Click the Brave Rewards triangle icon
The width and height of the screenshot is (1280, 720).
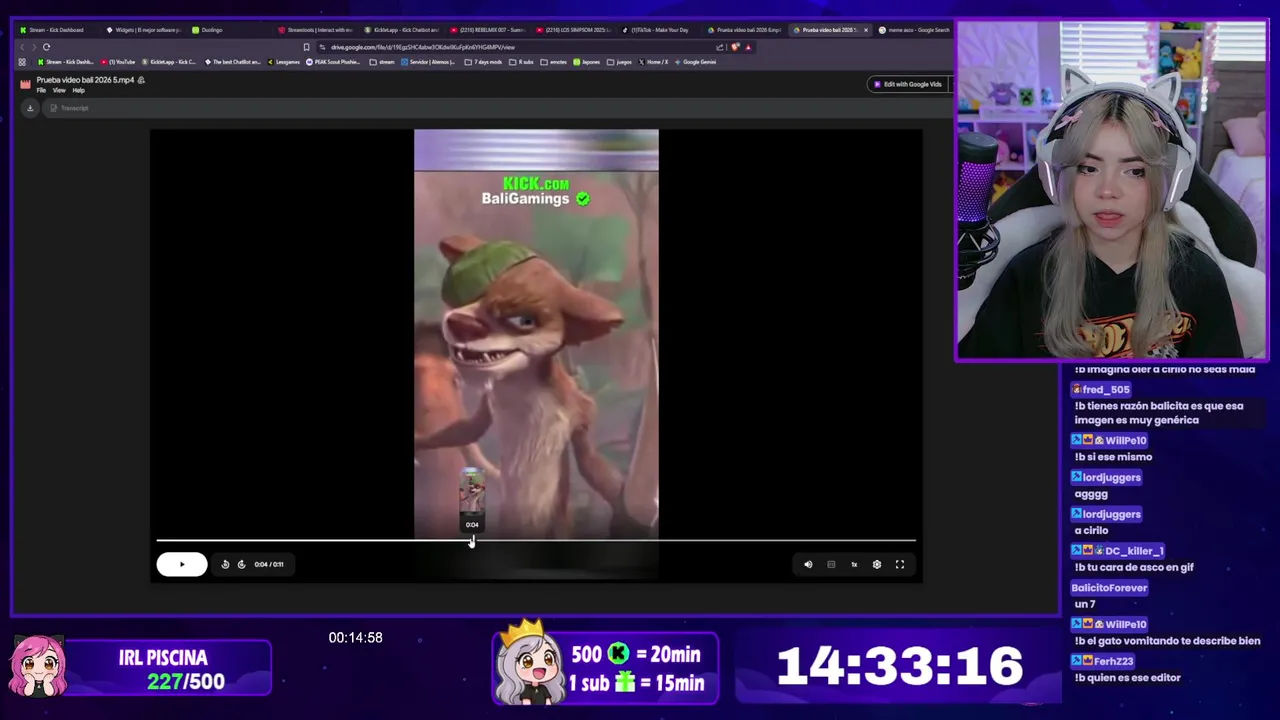point(748,47)
